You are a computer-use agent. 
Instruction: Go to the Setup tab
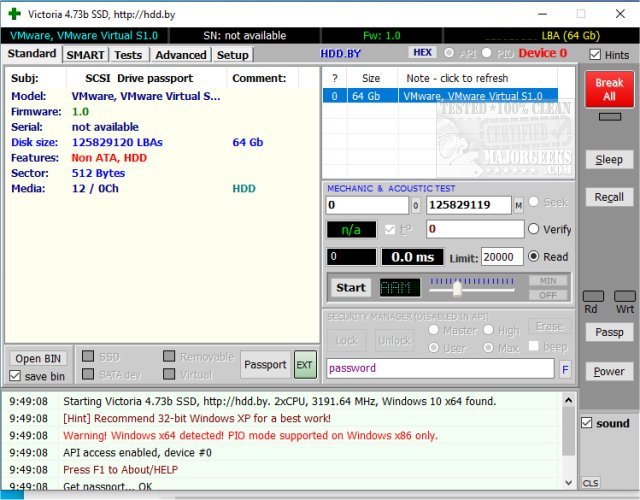coord(233,55)
